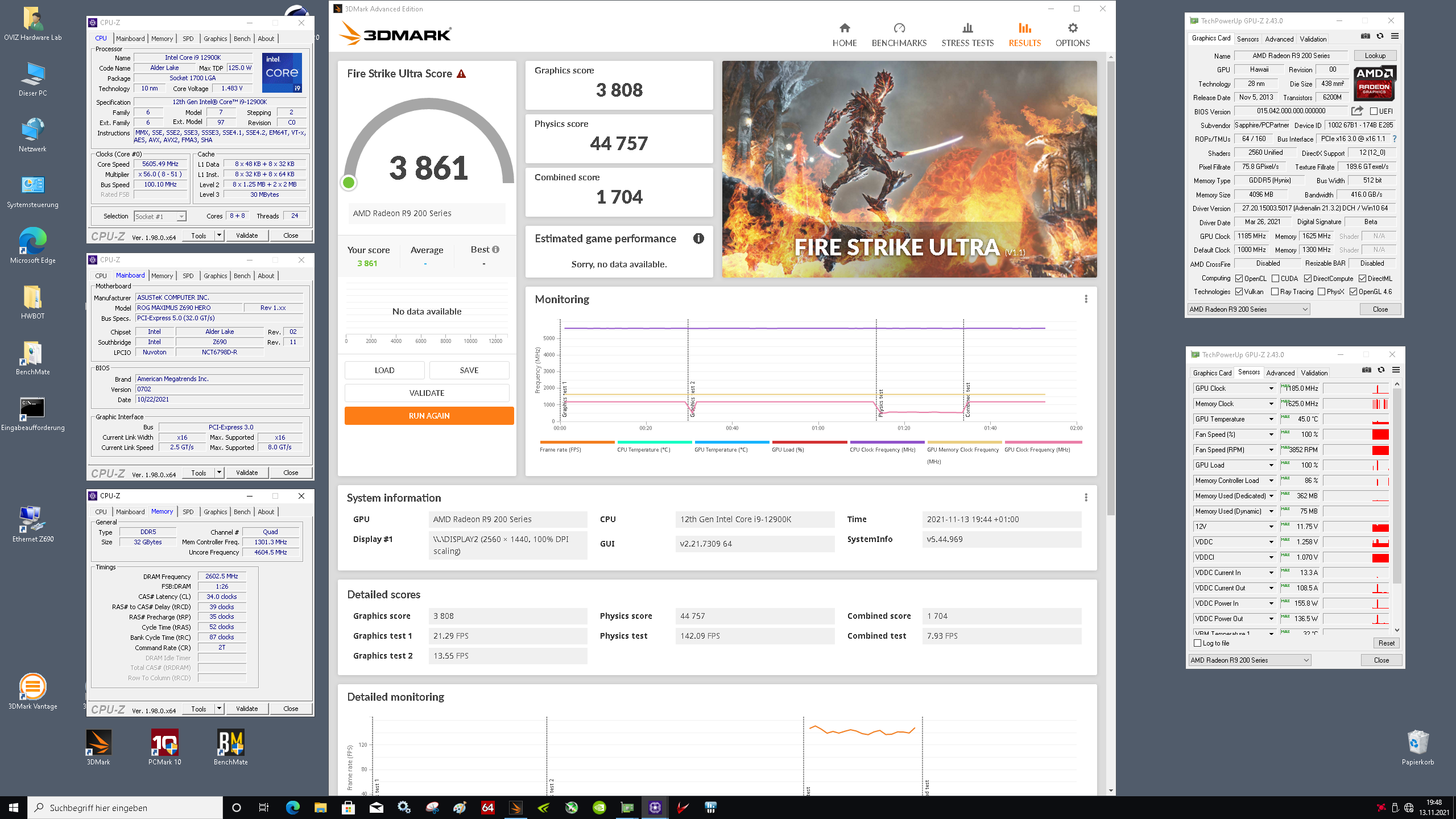Open the STRESS TESTS section in 3DMark

pyautogui.click(x=967, y=35)
